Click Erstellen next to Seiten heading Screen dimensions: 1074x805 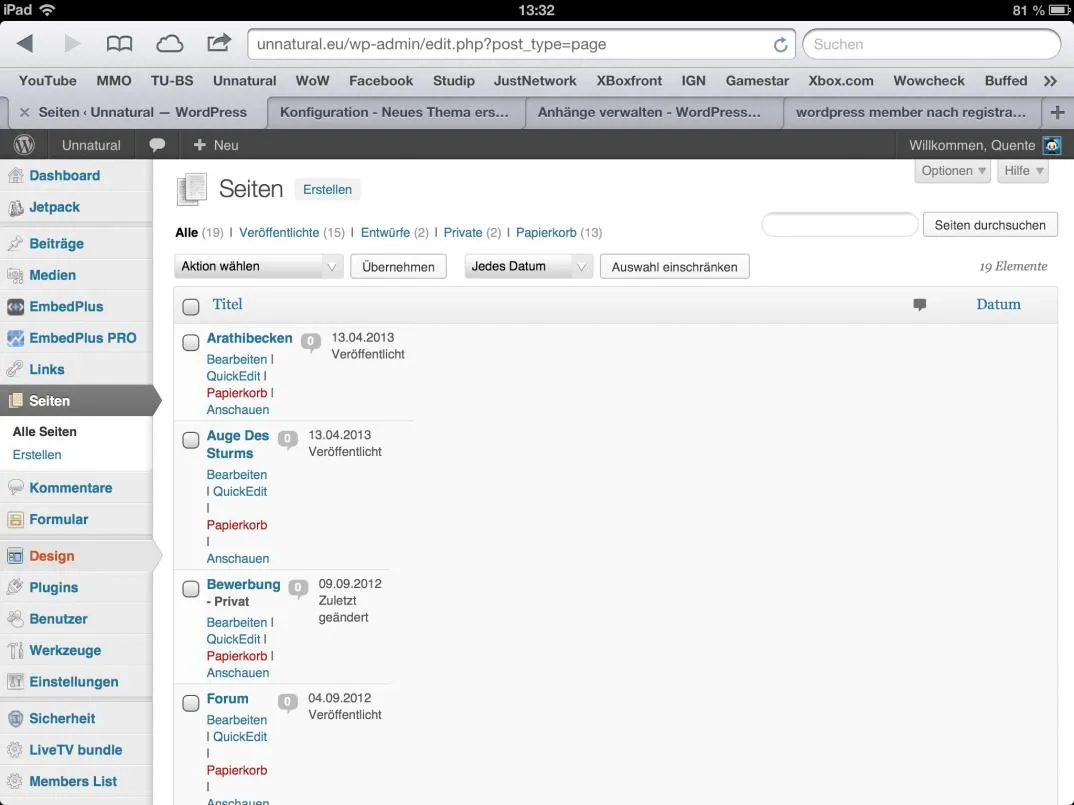(x=327, y=190)
